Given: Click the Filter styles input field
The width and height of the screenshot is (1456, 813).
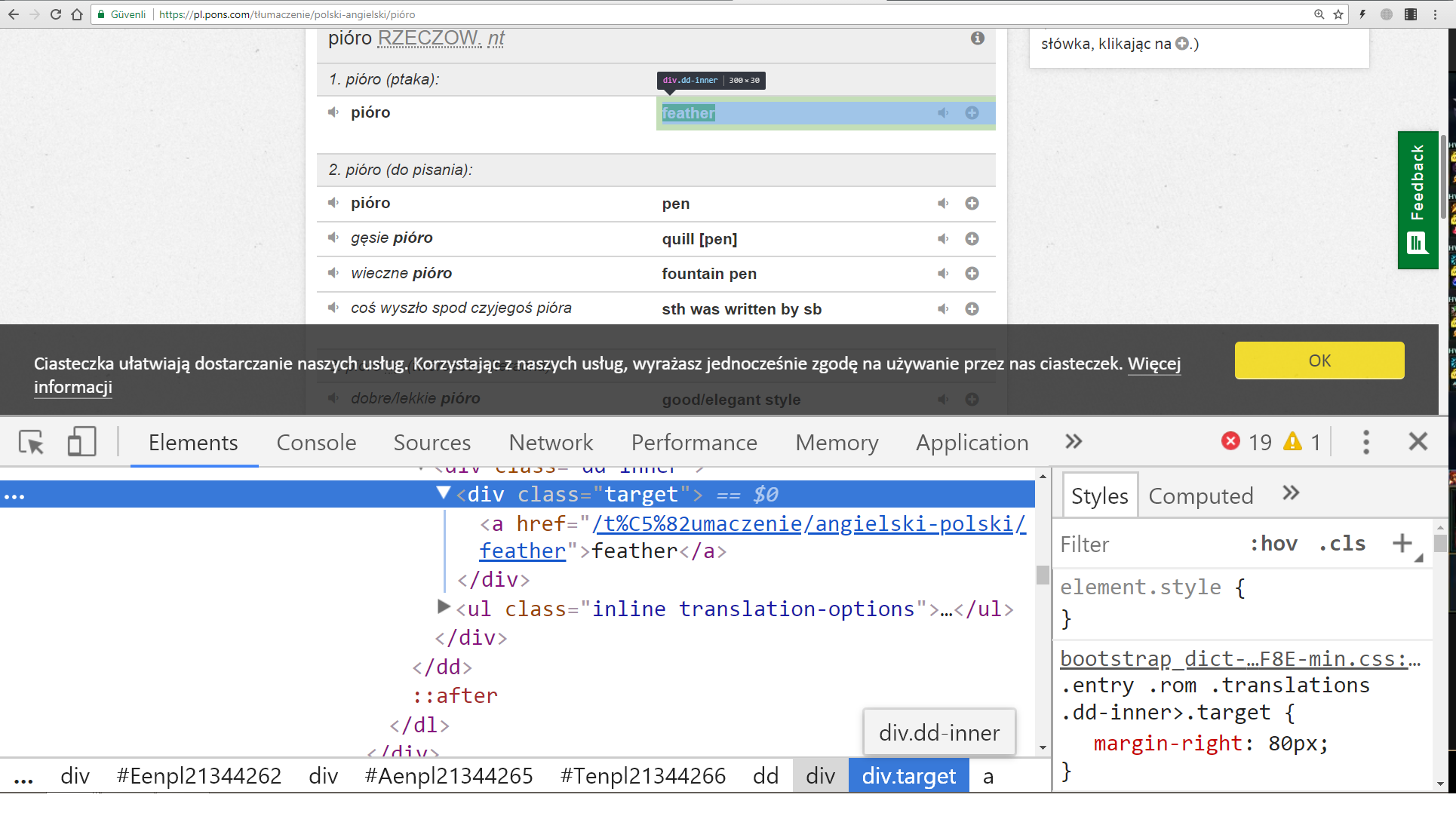Looking at the screenshot, I should point(1147,544).
